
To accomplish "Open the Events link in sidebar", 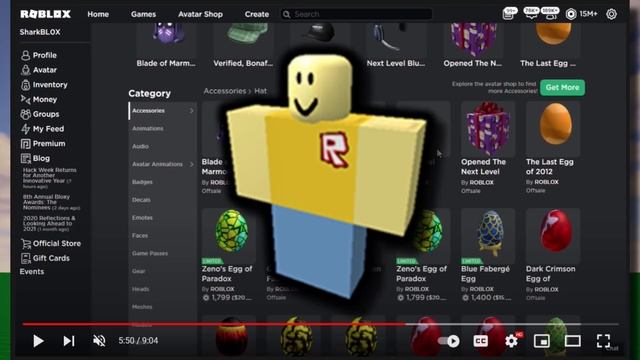I will [x=32, y=272].
